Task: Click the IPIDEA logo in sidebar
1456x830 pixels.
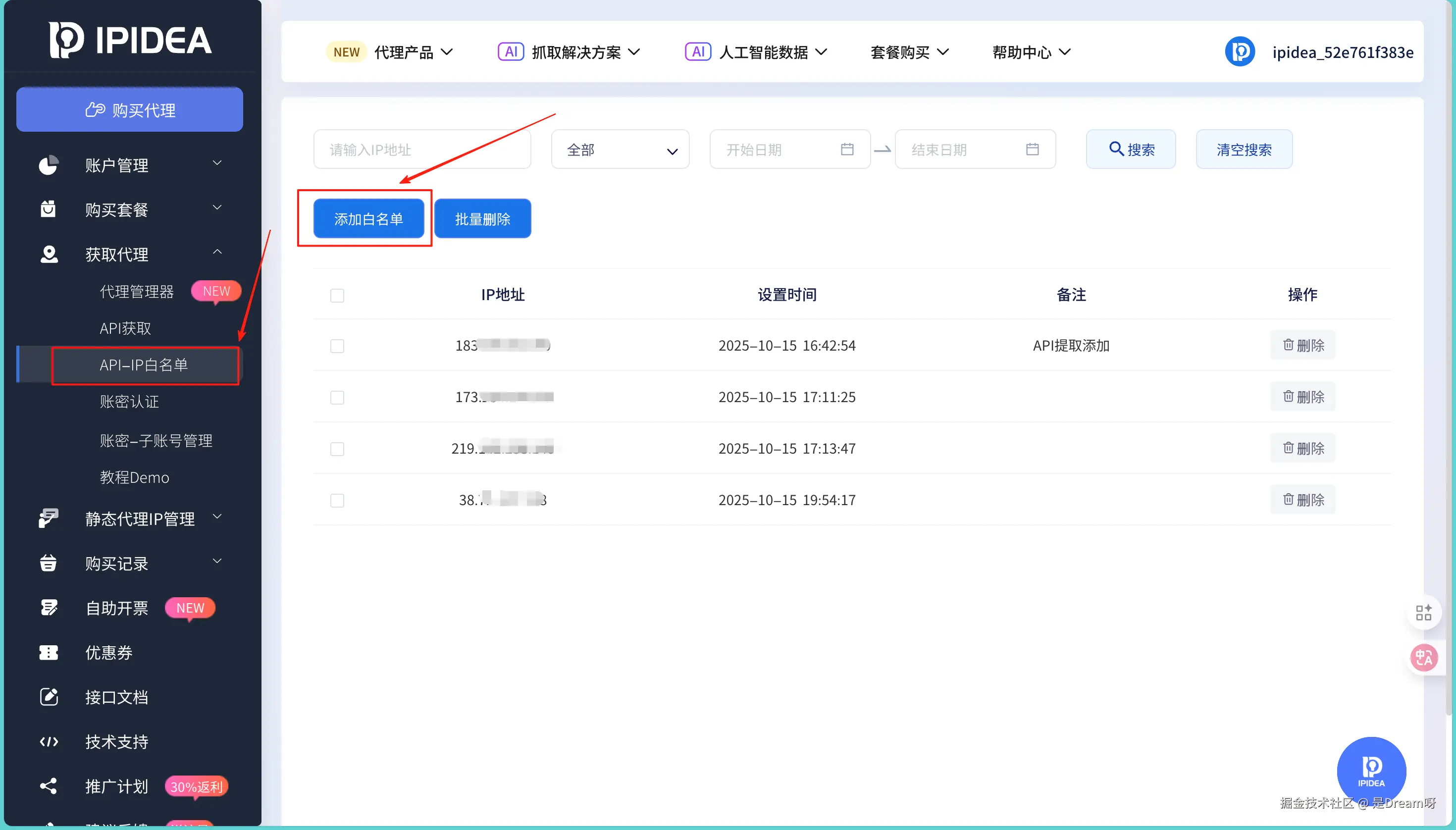Action: tap(130, 40)
